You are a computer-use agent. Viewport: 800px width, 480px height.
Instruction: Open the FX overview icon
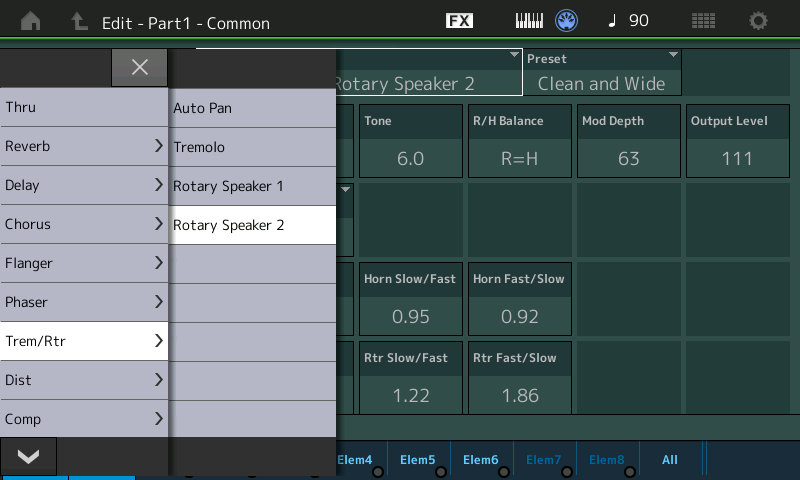[459, 21]
